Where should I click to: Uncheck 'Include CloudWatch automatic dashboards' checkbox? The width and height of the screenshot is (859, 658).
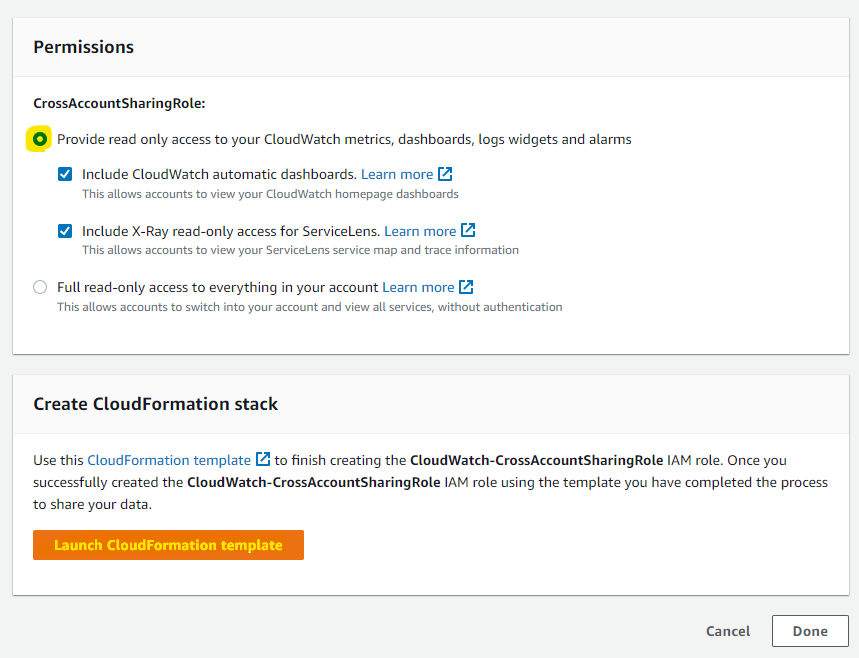click(x=65, y=174)
